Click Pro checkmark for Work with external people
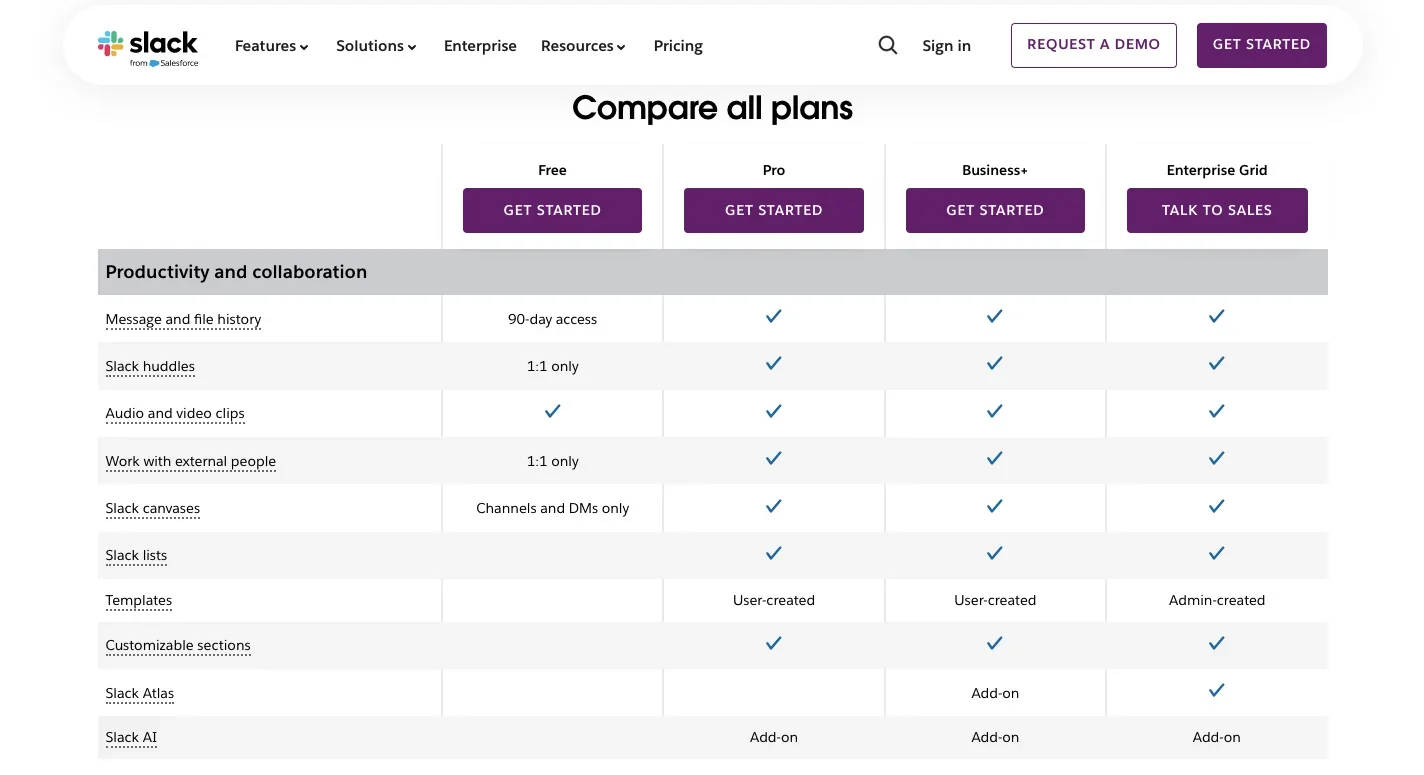 tap(773, 459)
